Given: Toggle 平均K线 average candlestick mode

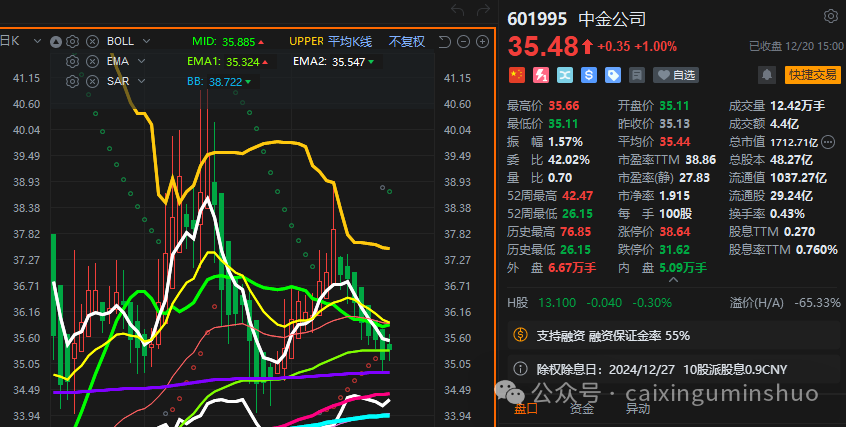Looking at the screenshot, I should 350,42.
